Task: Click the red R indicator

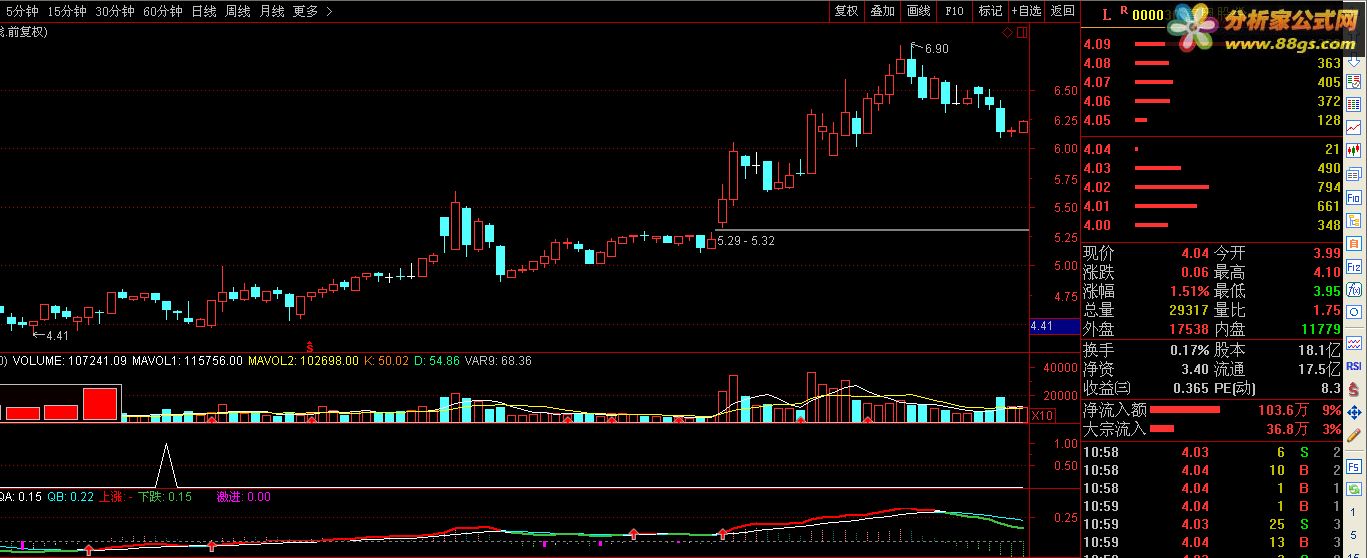Action: click(x=1124, y=11)
